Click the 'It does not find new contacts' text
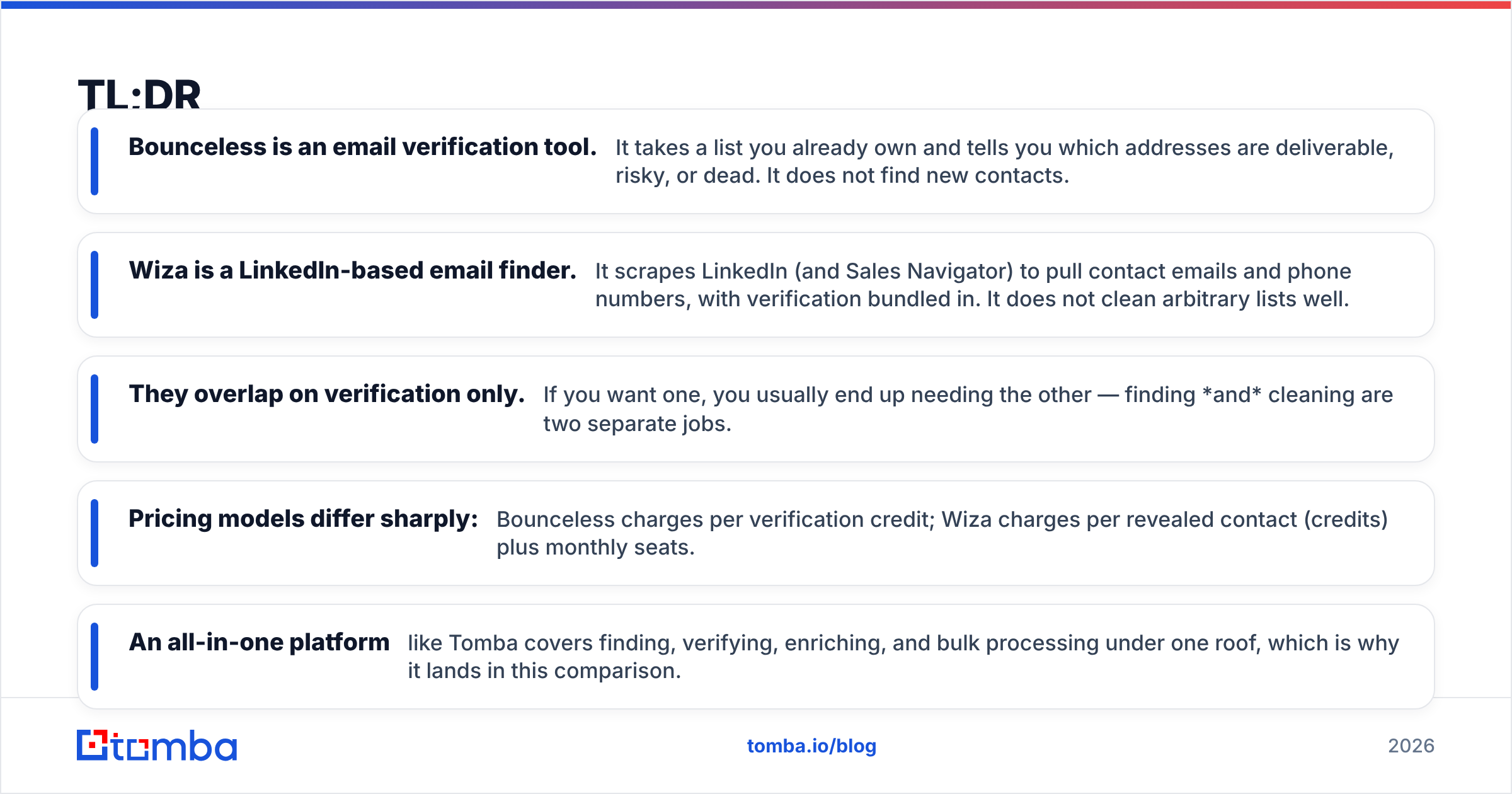Image resolution: width=1512 pixels, height=794 pixels. [x=918, y=175]
